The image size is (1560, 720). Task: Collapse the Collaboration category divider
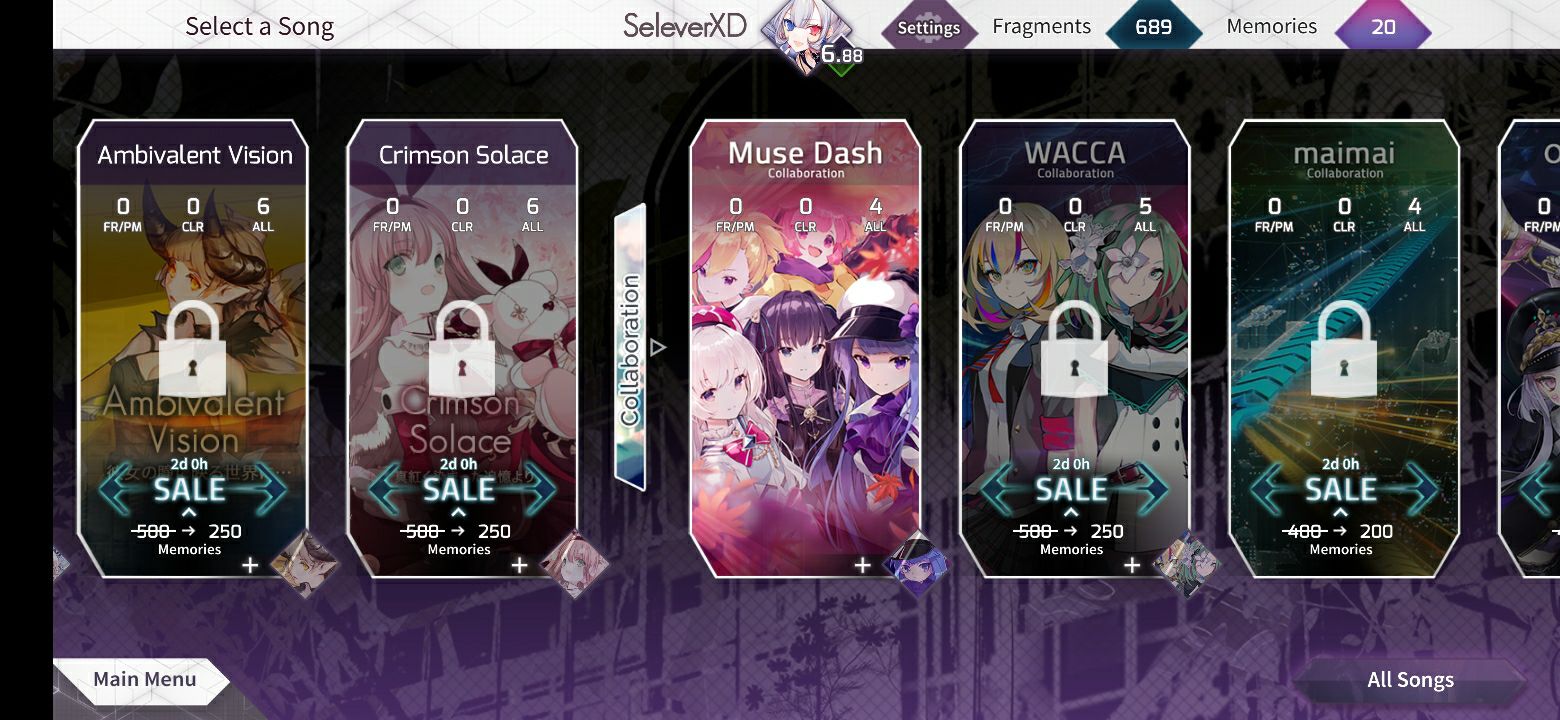[630, 348]
